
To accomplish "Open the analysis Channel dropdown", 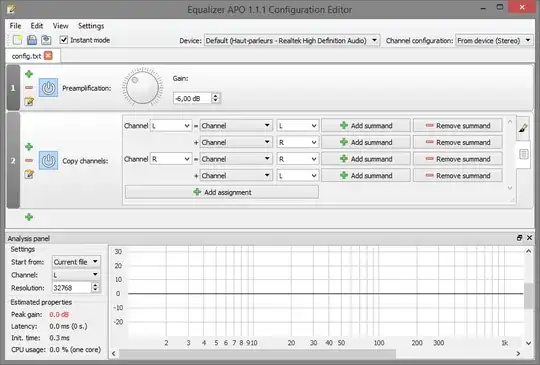I will point(76,275).
